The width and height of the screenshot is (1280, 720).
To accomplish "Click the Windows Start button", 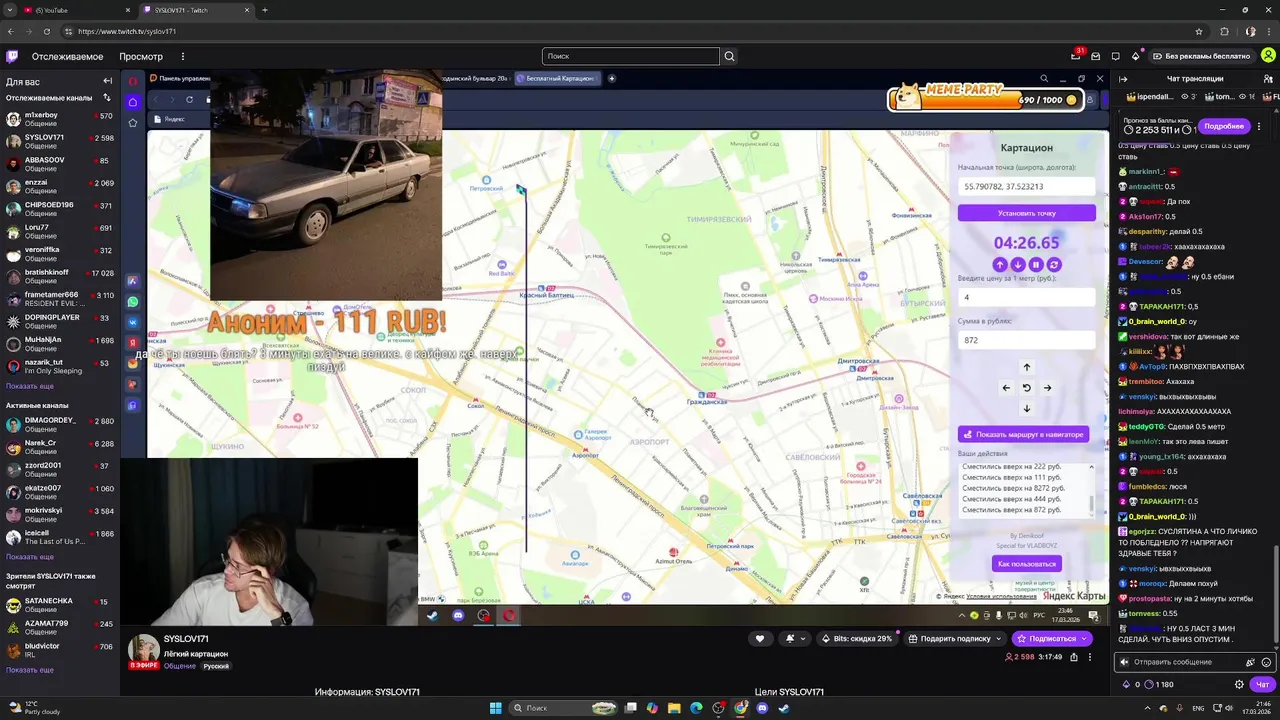I will click(495, 708).
